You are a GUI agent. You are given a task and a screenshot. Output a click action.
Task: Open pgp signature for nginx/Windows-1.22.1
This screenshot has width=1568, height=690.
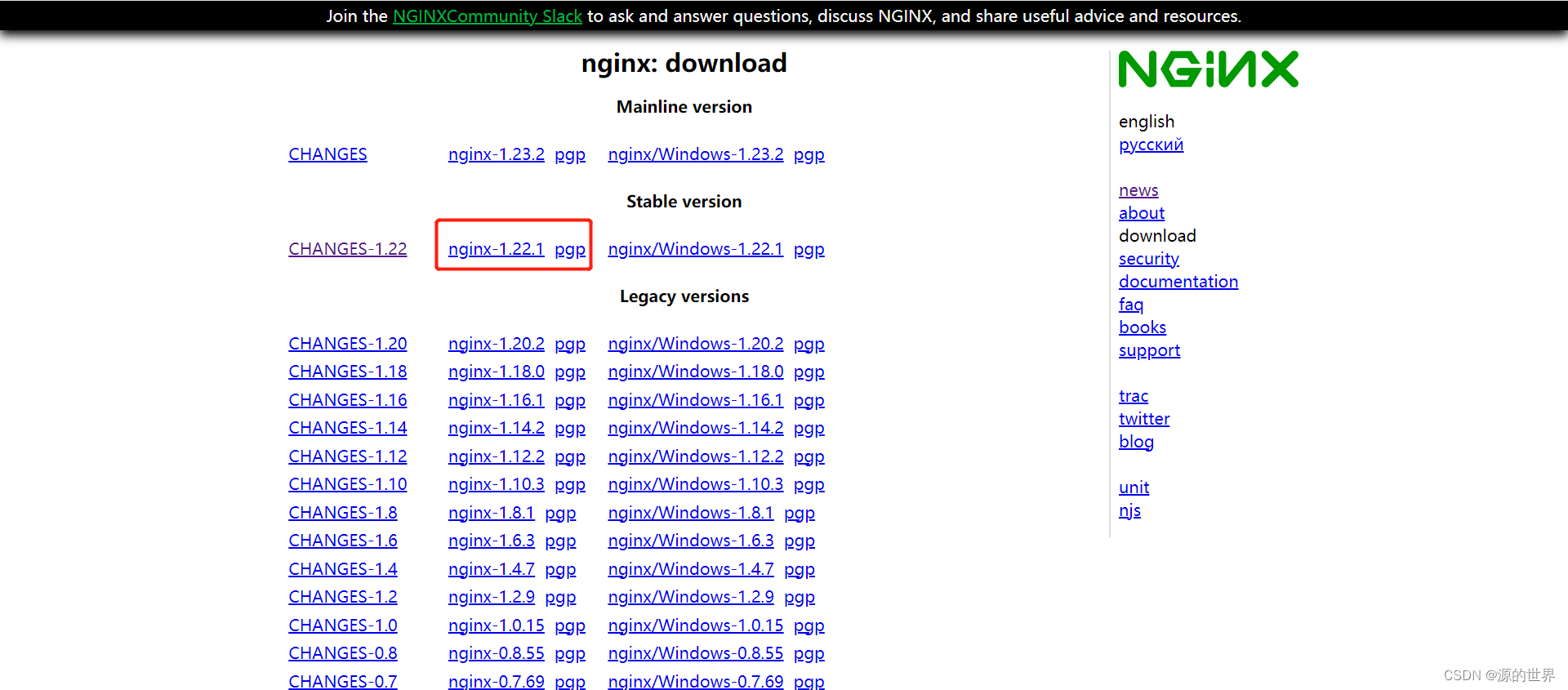(x=809, y=249)
